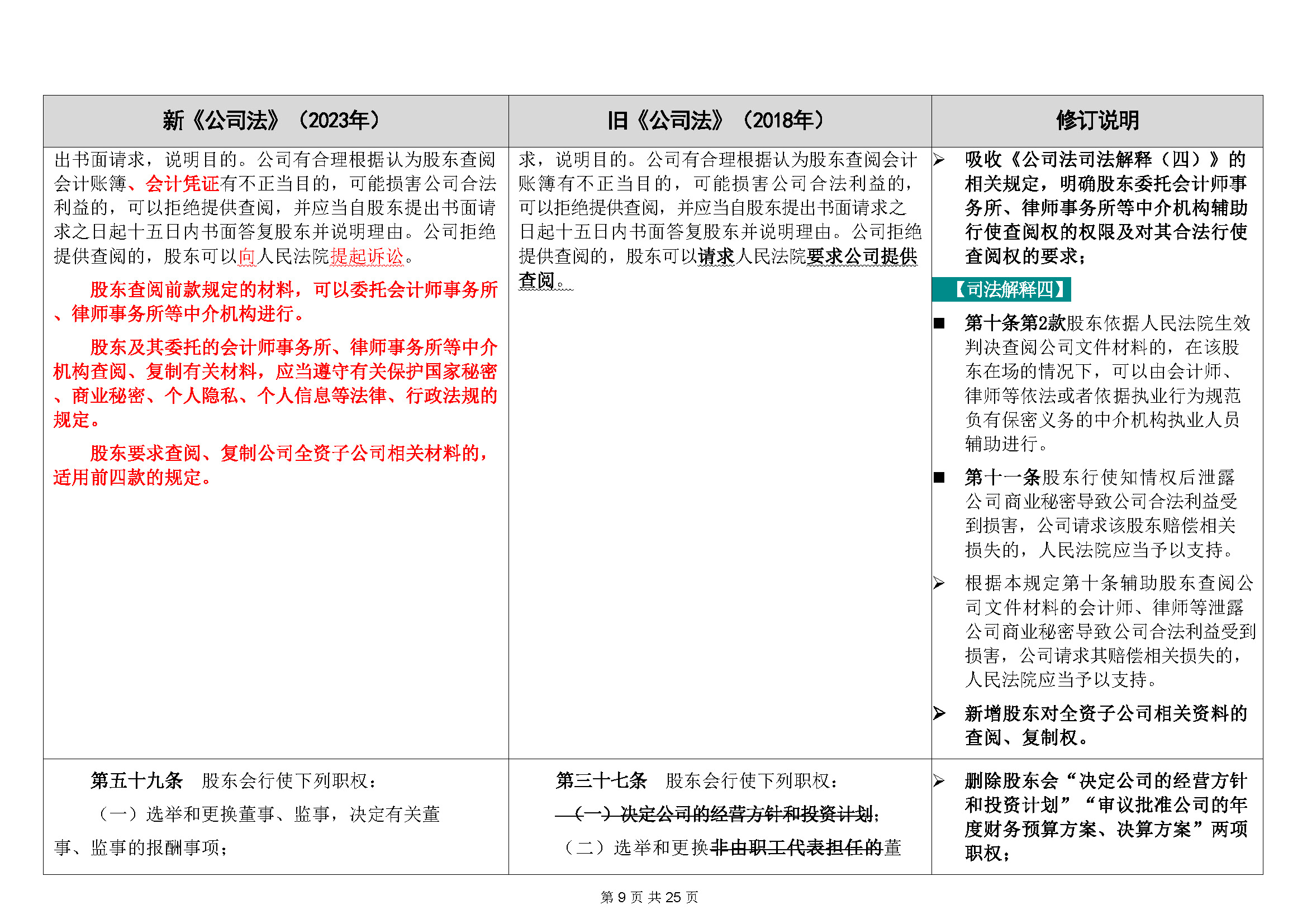
Task: Click arrow bullet before 新增股东对全资子公司
Action: pos(939,713)
